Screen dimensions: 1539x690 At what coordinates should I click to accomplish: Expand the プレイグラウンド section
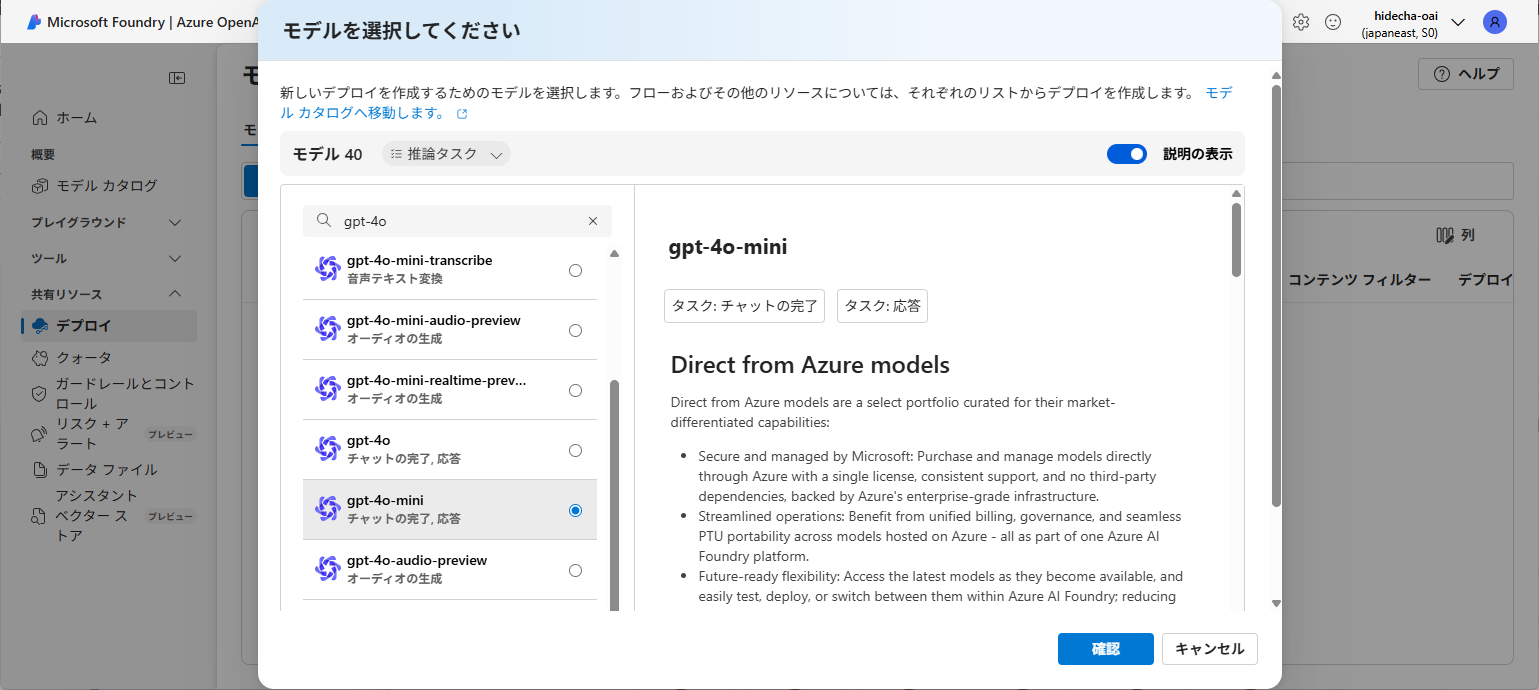click(x=175, y=222)
